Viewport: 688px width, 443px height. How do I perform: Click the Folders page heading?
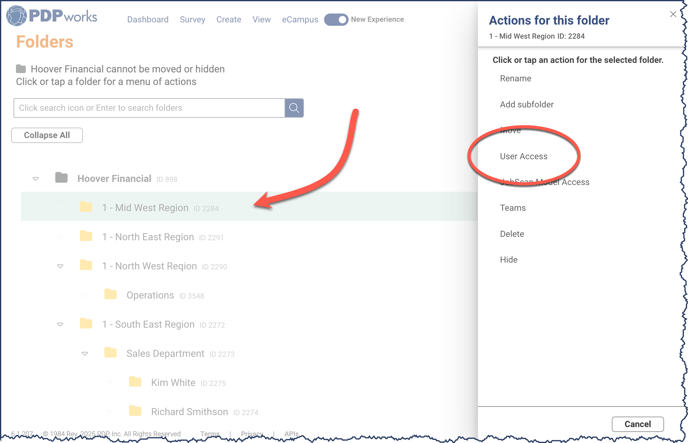point(45,42)
